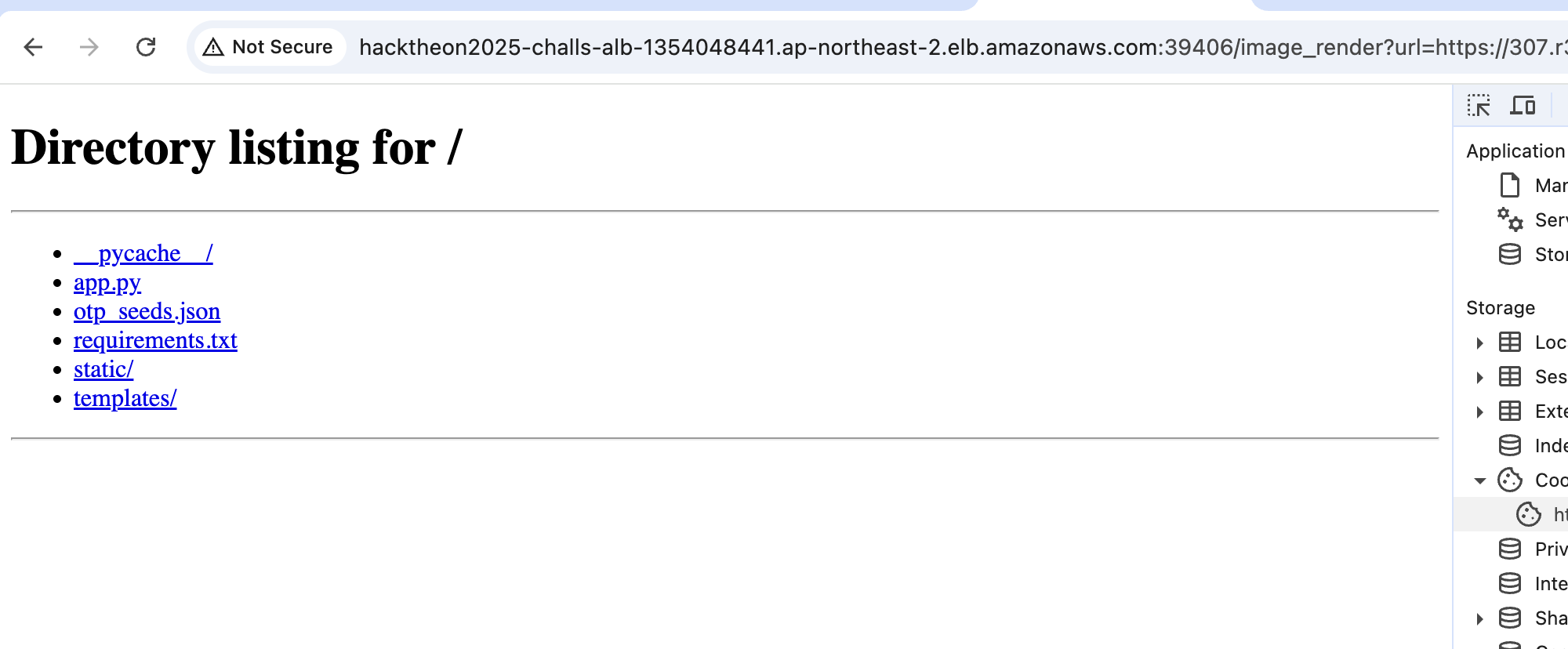The width and height of the screenshot is (1568, 649).
Task: Go back to the previous page
Action: tap(33, 47)
